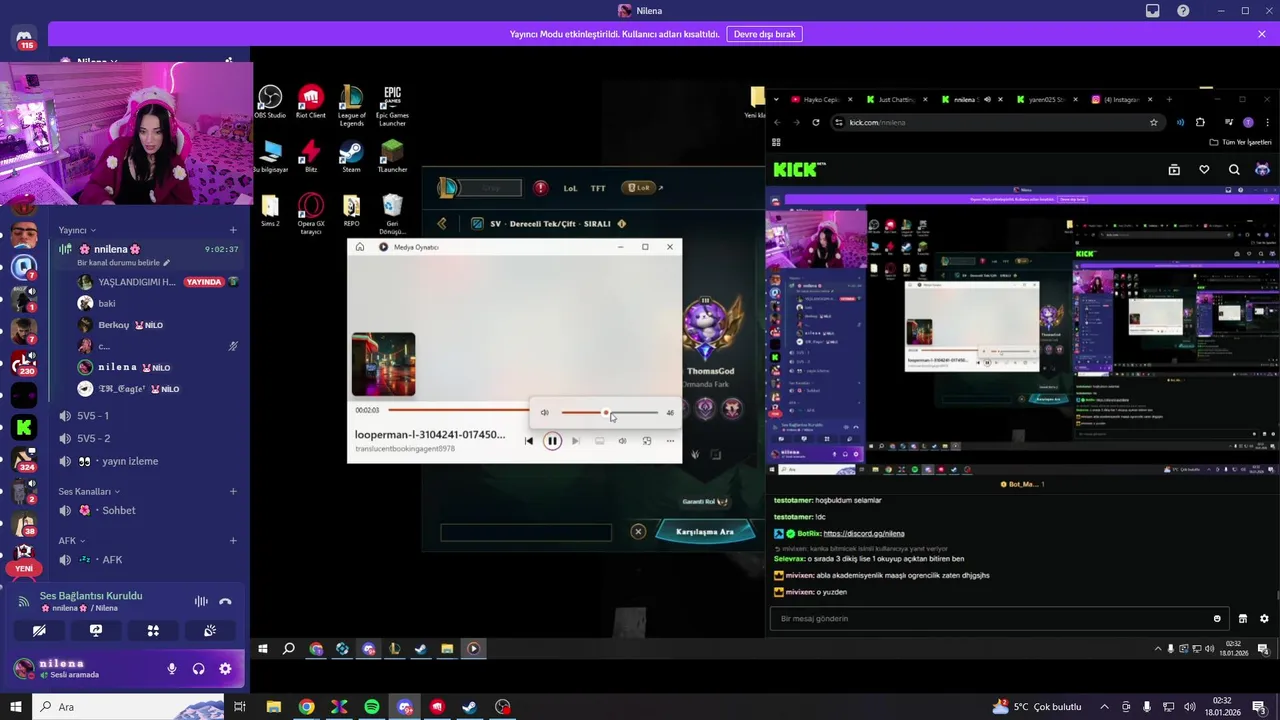
Task: Open Discord direct messages home icon with 115 badge
Action: [24, 38]
